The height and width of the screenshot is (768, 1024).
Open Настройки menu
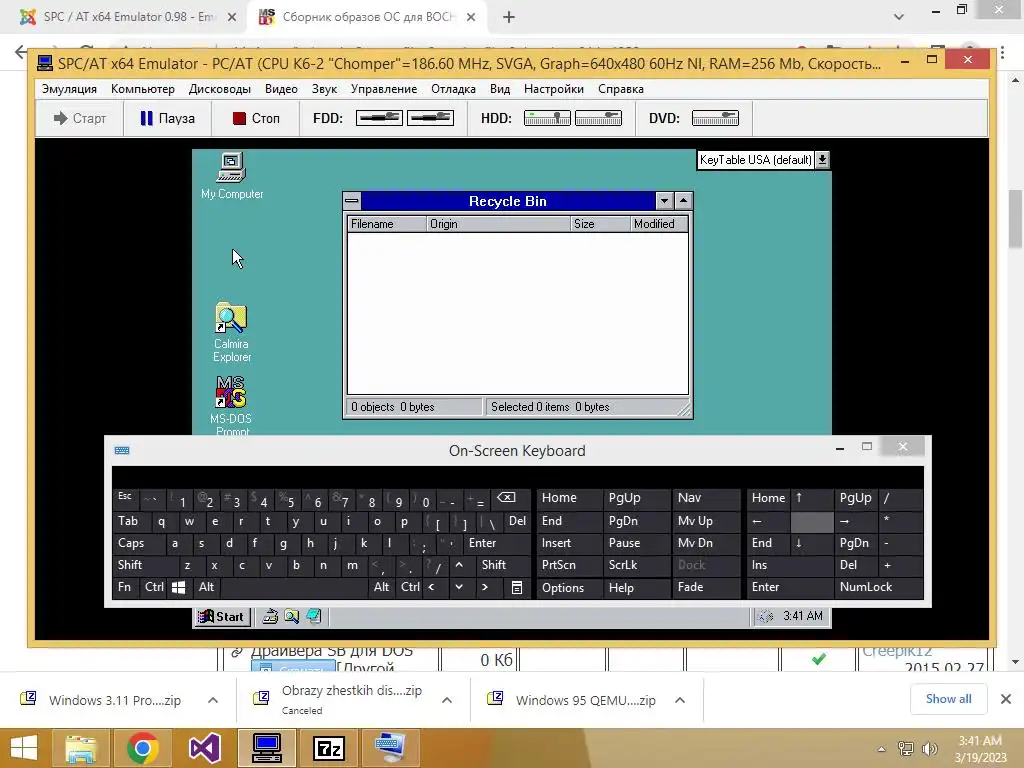554,89
